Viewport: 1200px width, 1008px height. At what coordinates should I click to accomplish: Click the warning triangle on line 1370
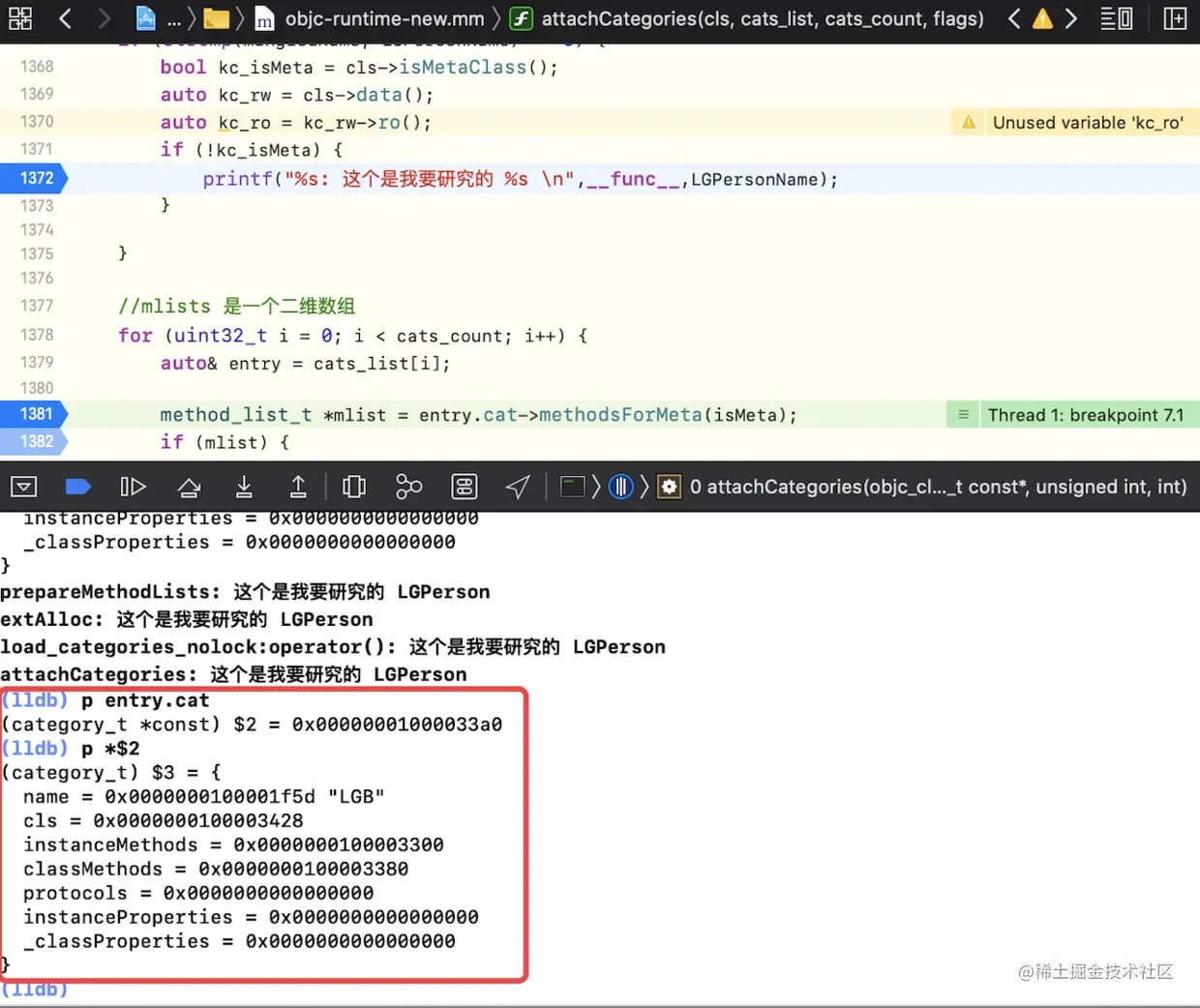[969, 122]
